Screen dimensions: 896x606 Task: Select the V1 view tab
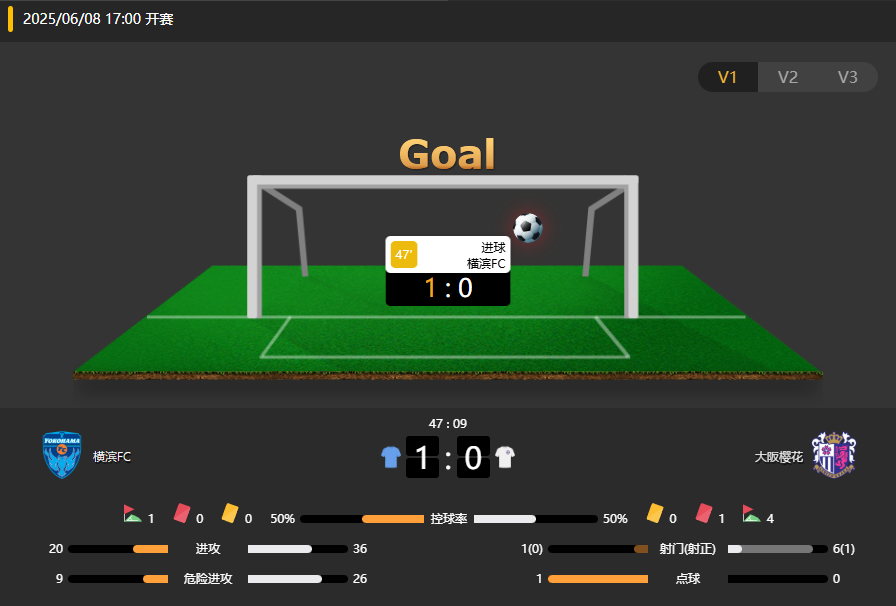coord(727,77)
